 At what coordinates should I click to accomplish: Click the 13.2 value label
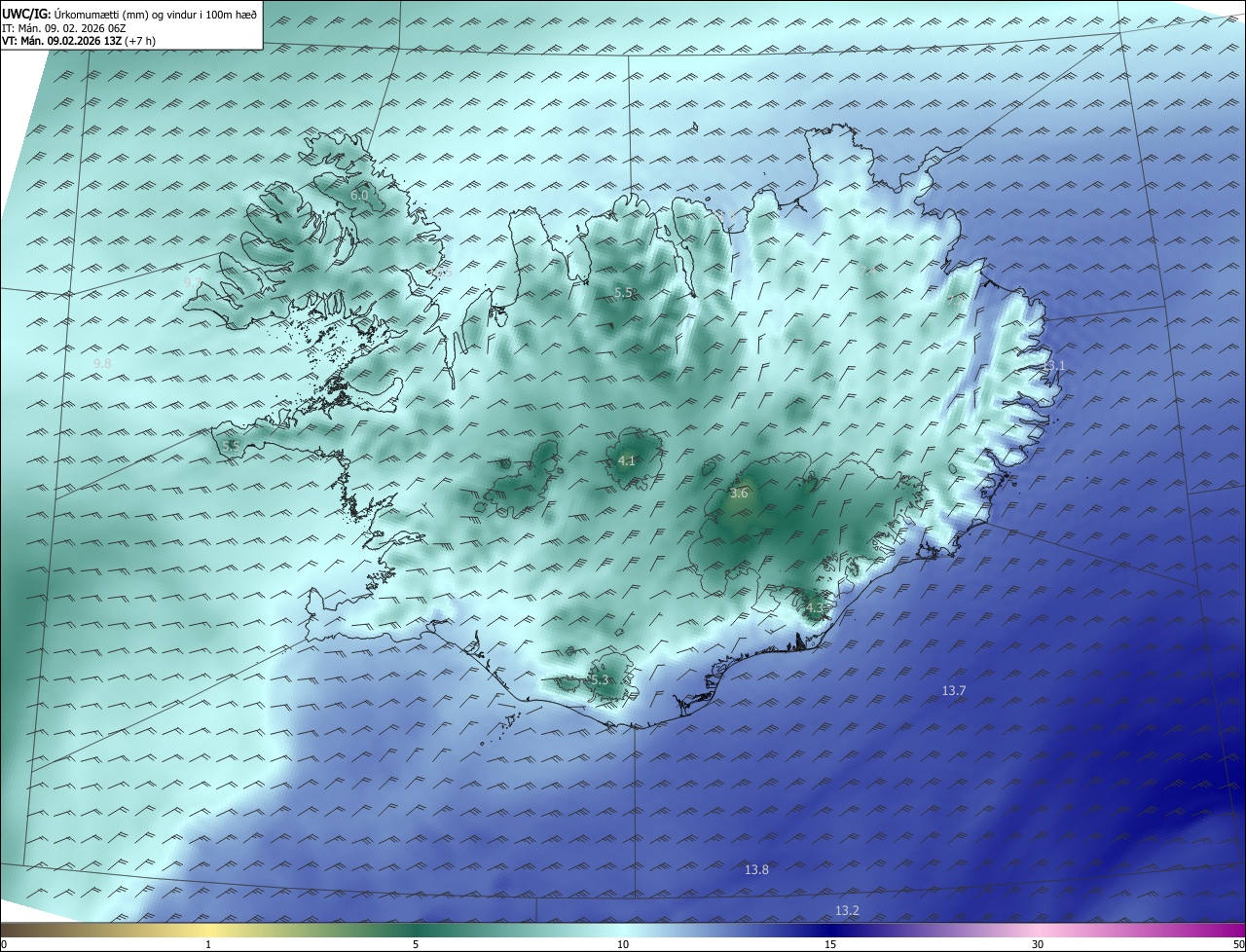[x=848, y=911]
